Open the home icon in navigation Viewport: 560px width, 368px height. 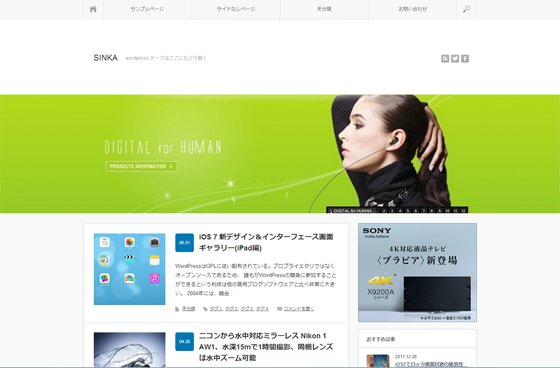pos(93,9)
